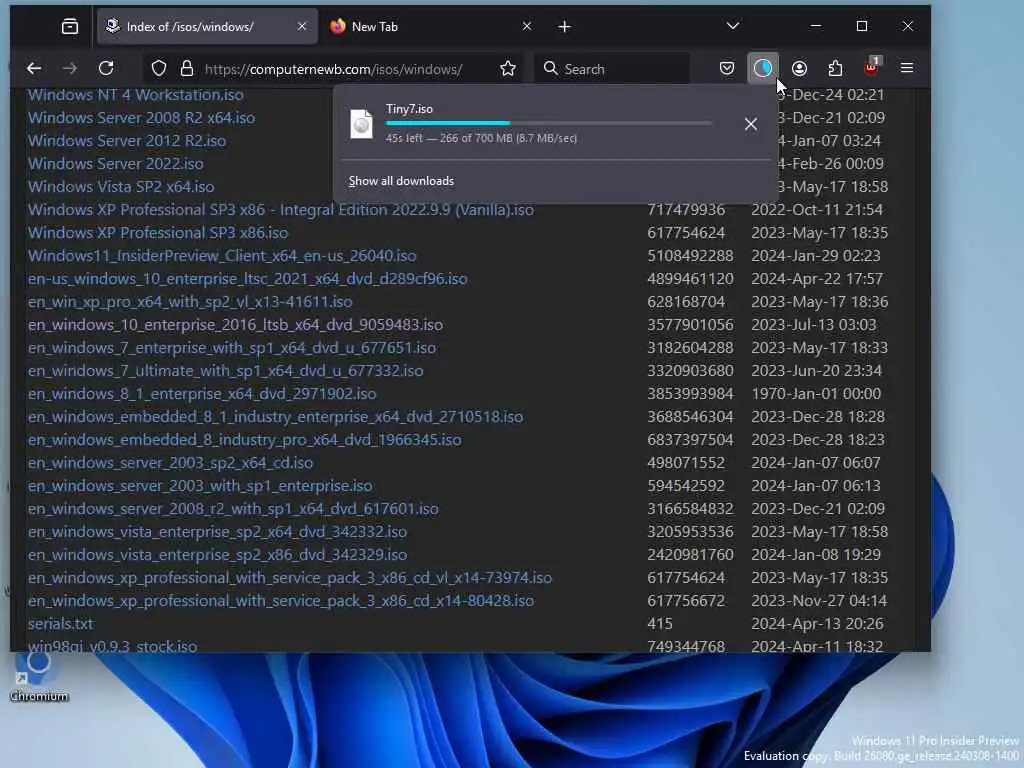
Task: Click date 2024-Apr-22 17:57
Action: [816, 279]
